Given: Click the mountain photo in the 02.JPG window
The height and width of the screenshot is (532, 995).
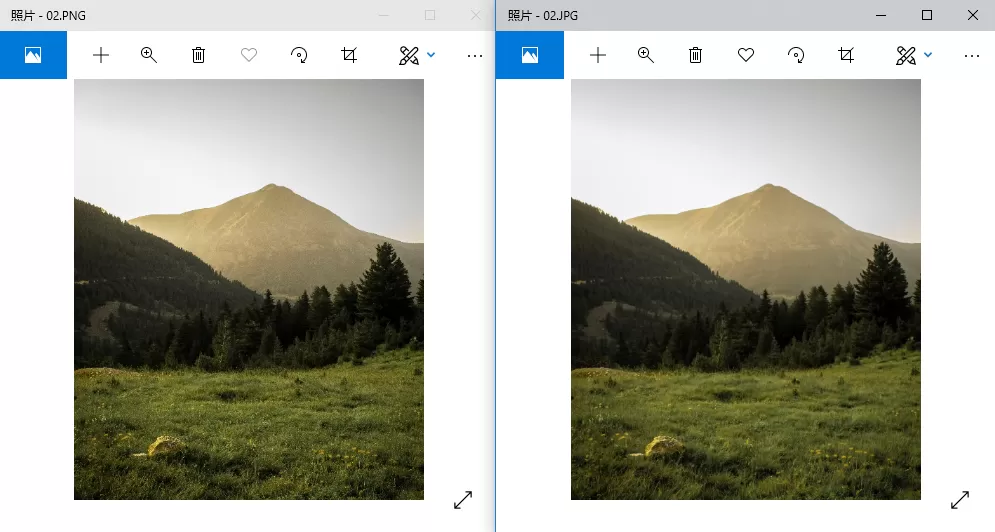Looking at the screenshot, I should (746, 289).
